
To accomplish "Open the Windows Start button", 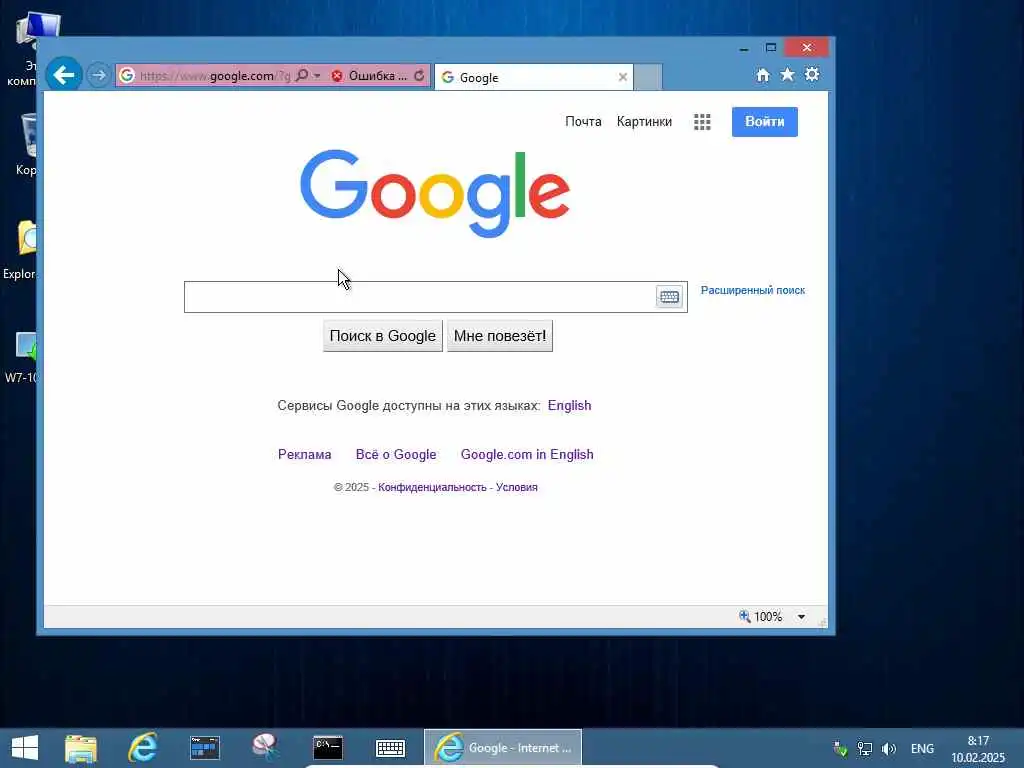I will (x=25, y=748).
